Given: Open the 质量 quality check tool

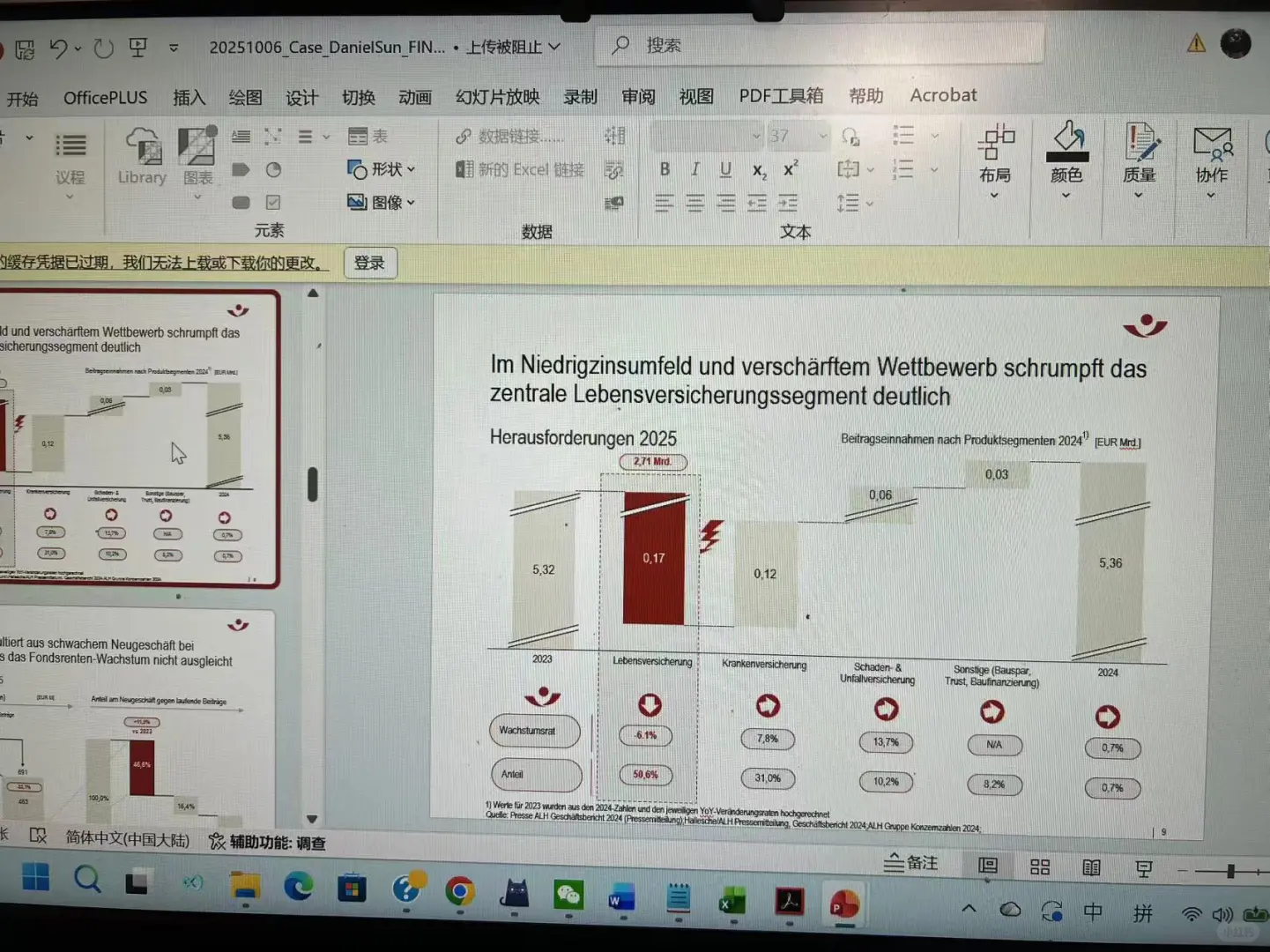Looking at the screenshot, I should click(1140, 159).
